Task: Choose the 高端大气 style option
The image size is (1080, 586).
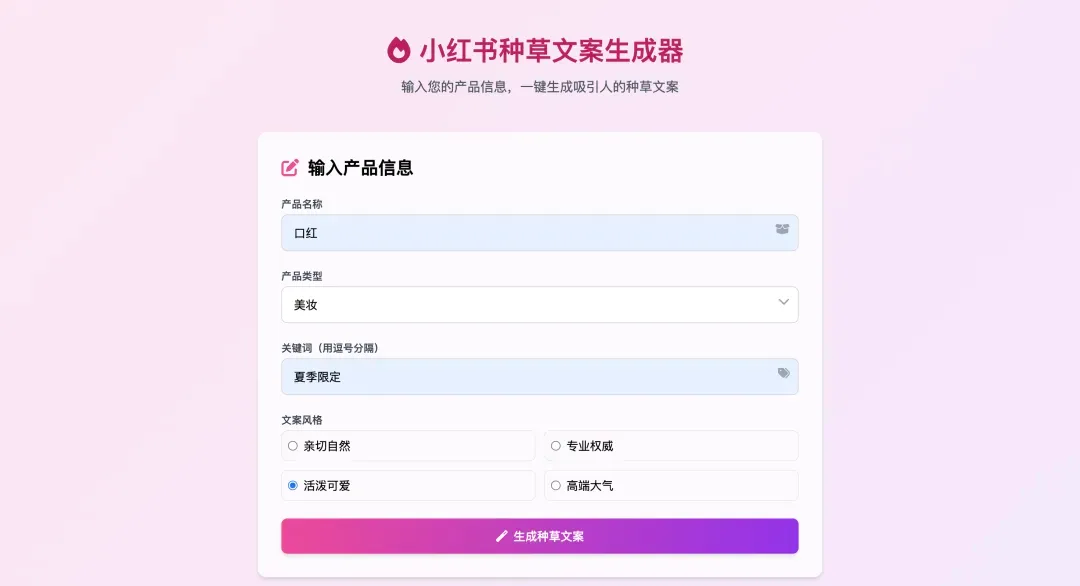Action: click(671, 485)
